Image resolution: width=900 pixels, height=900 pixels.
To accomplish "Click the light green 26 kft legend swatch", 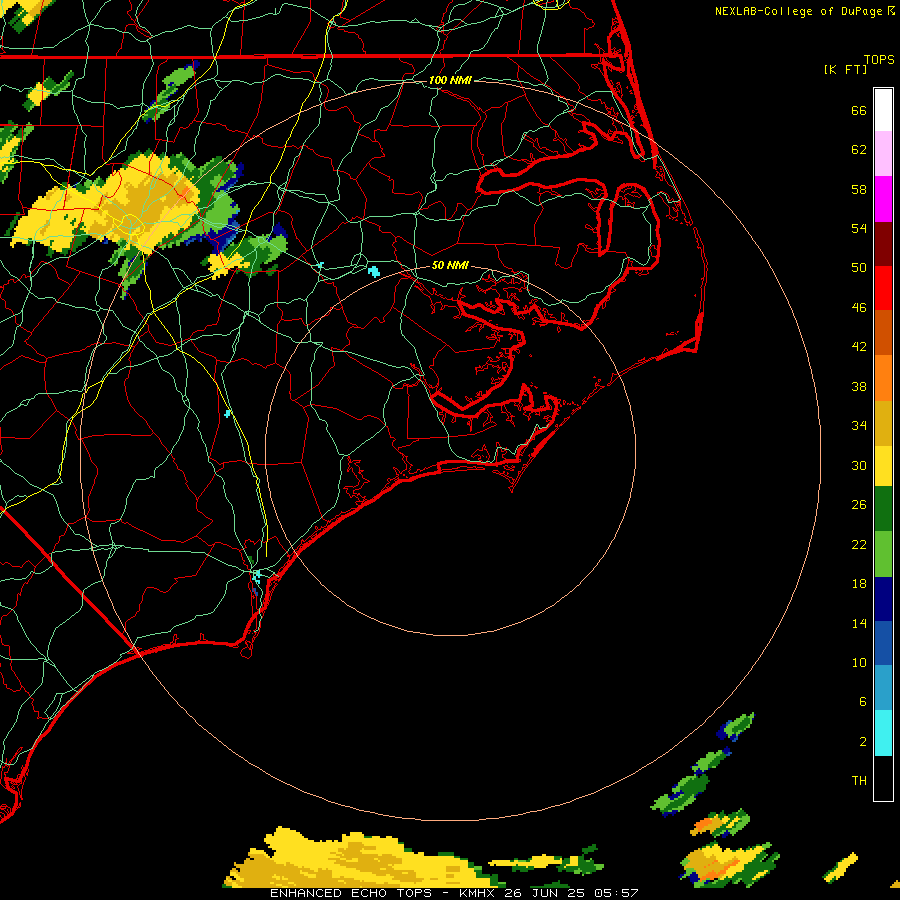I will coord(883,554).
